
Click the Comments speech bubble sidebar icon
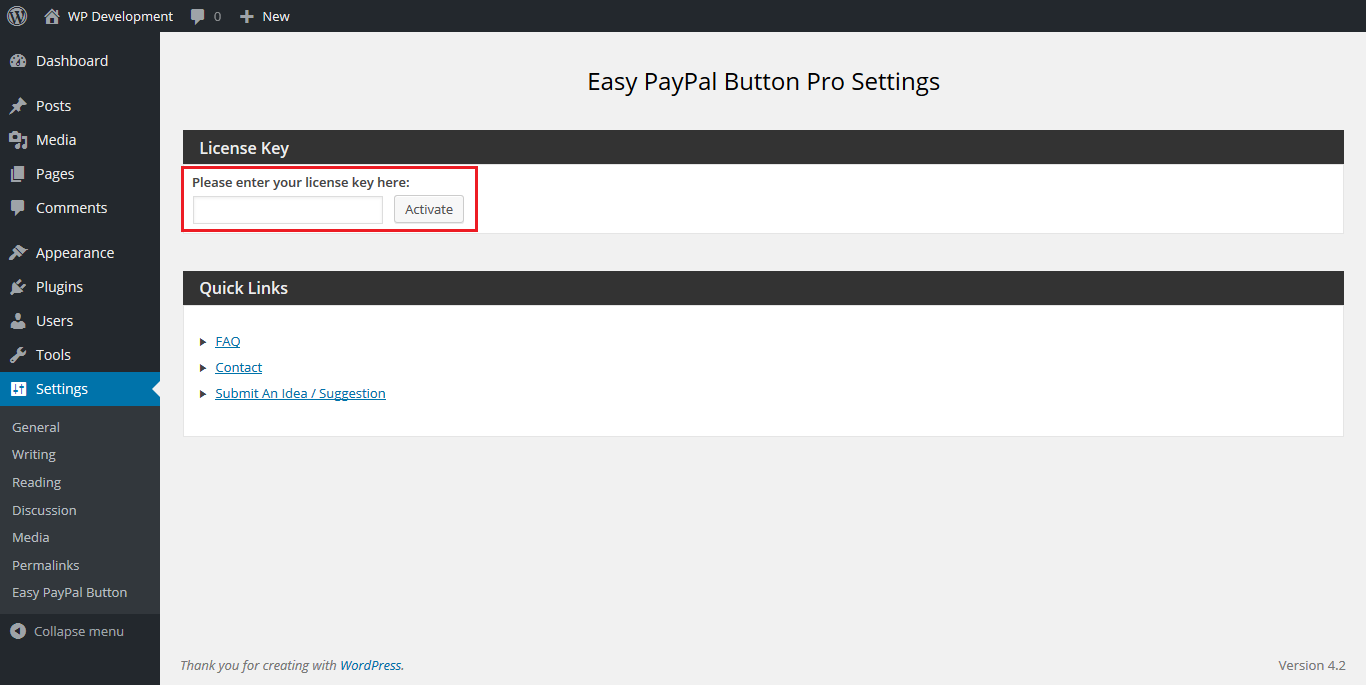coord(18,208)
